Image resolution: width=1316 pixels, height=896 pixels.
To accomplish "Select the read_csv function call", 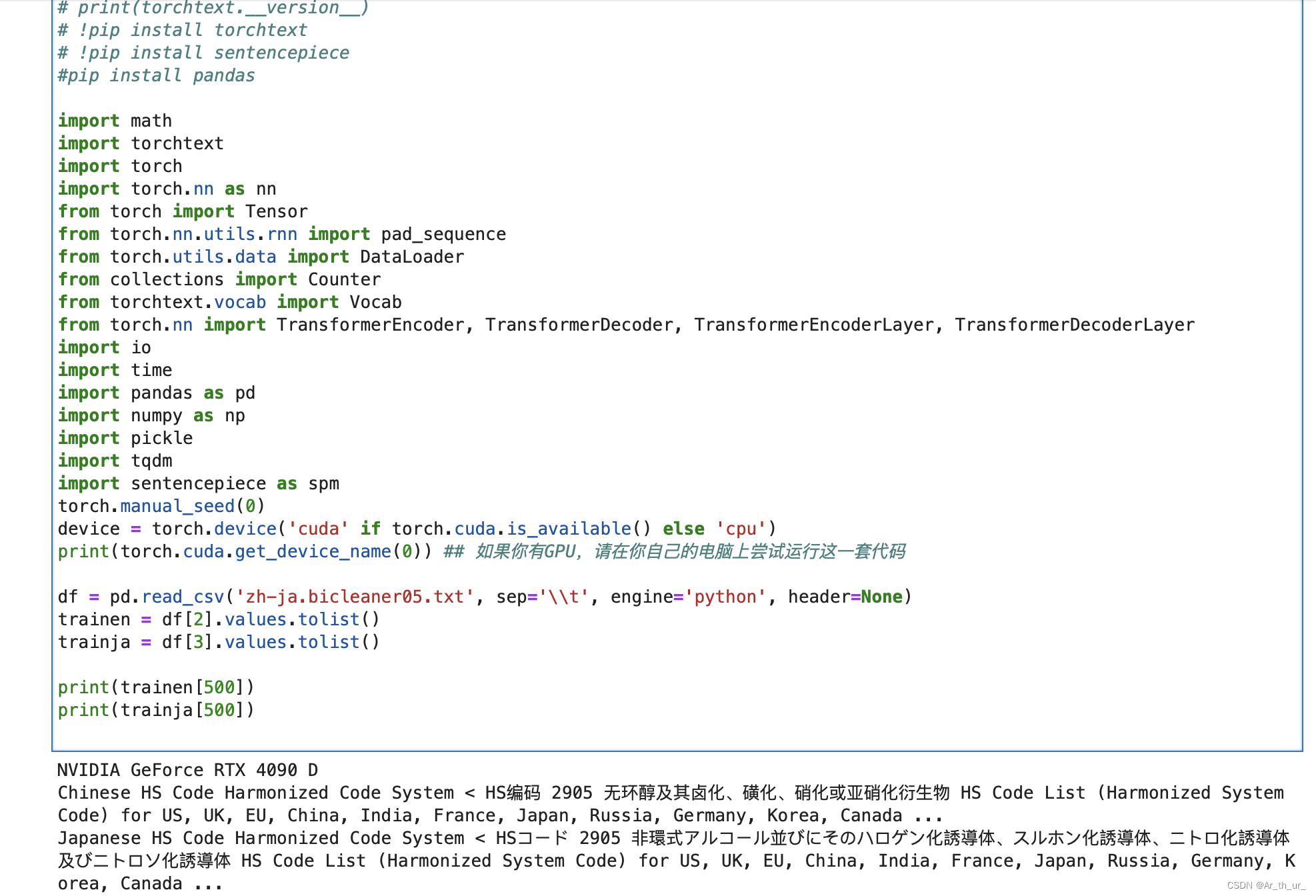I will 182,596.
